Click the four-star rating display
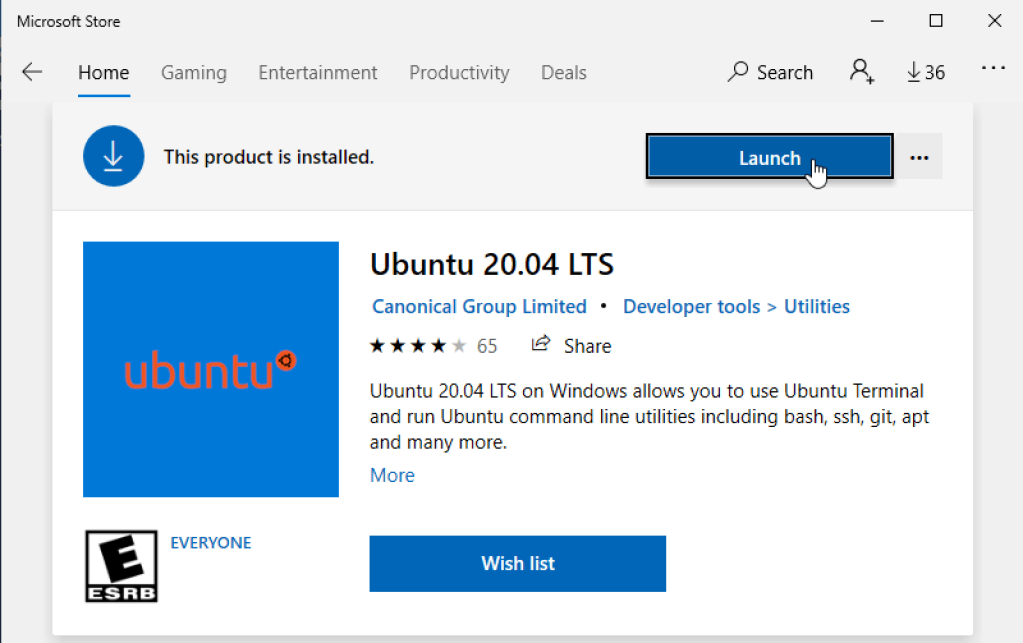Image resolution: width=1023 pixels, height=643 pixels. (418, 346)
